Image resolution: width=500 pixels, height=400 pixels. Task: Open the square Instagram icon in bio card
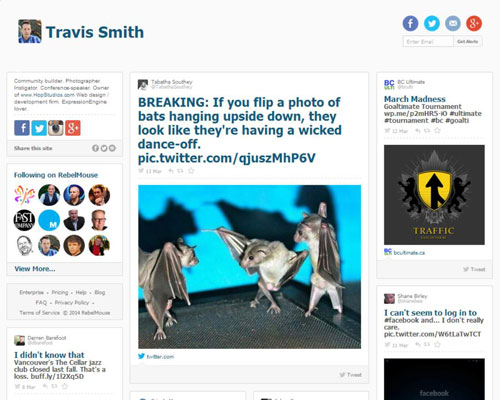click(x=56, y=128)
